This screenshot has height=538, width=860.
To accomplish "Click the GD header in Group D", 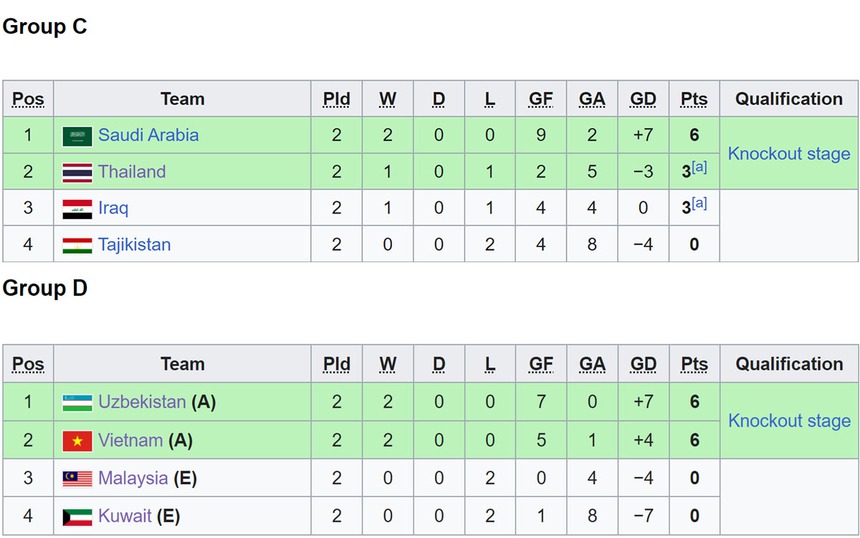I will pos(642,364).
